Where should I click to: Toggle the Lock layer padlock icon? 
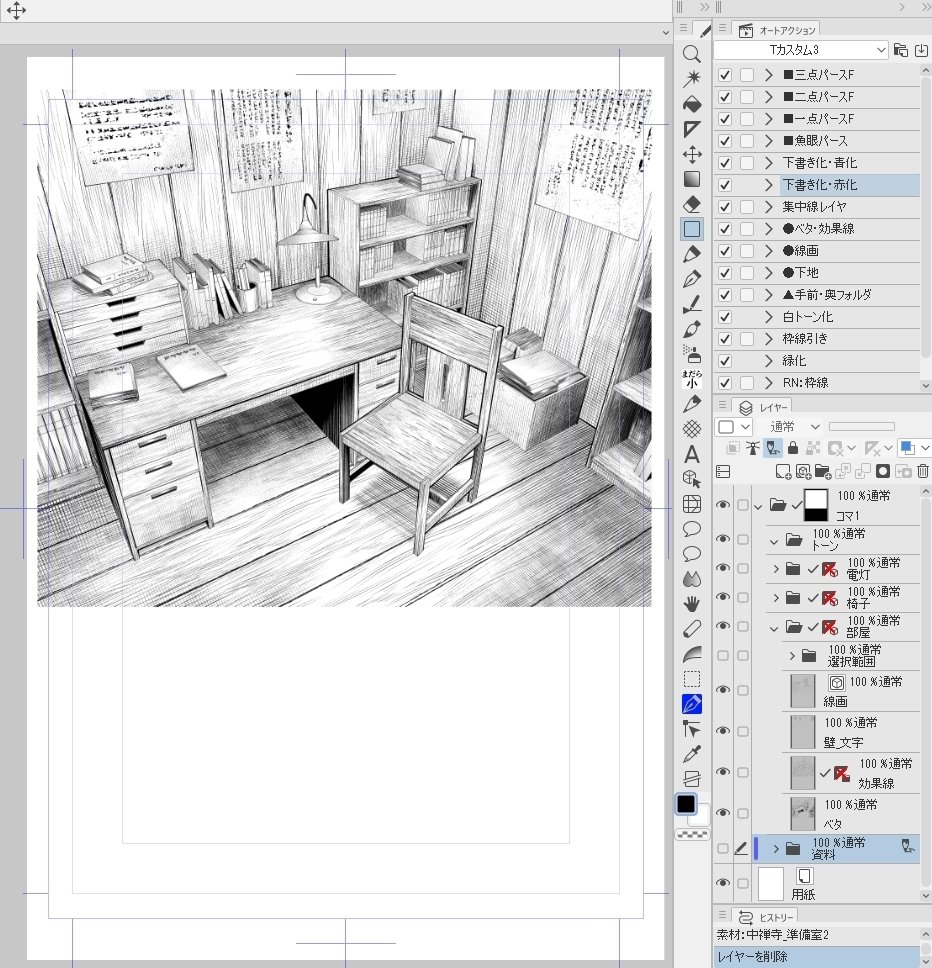(x=793, y=448)
